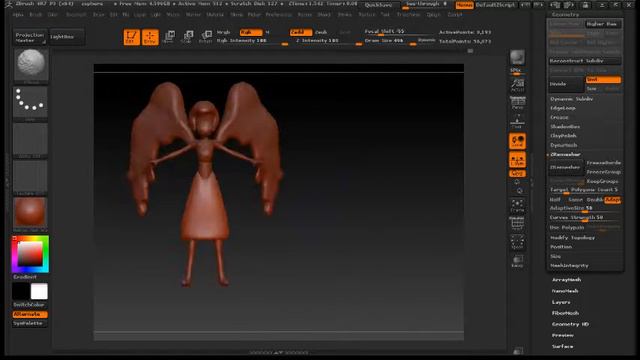The height and width of the screenshot is (360, 640).
Task: Toggle the M material channel button
Action: click(268, 32)
